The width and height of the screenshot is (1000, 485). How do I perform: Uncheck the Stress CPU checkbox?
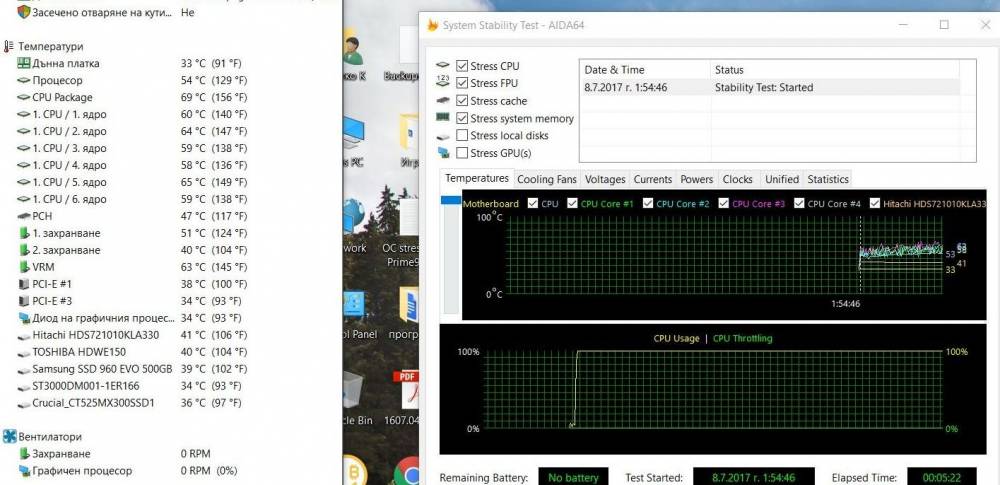[462, 66]
